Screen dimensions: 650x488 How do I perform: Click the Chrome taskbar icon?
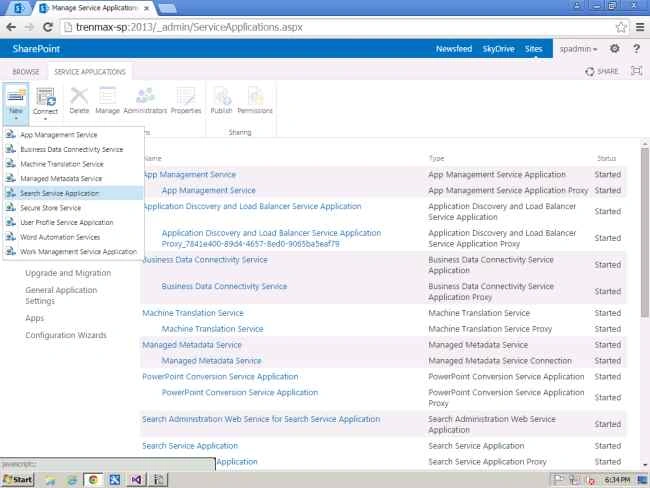tap(93, 480)
